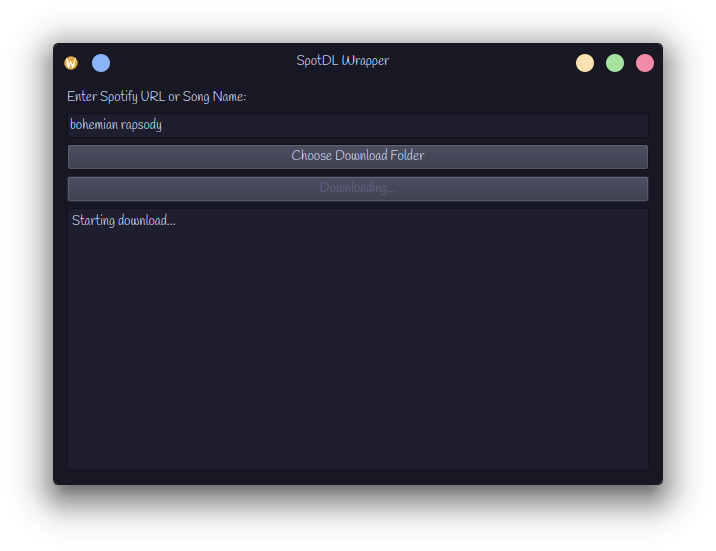Click the disabled Downloading... button
The width and height of the screenshot is (716, 551).
click(x=358, y=189)
